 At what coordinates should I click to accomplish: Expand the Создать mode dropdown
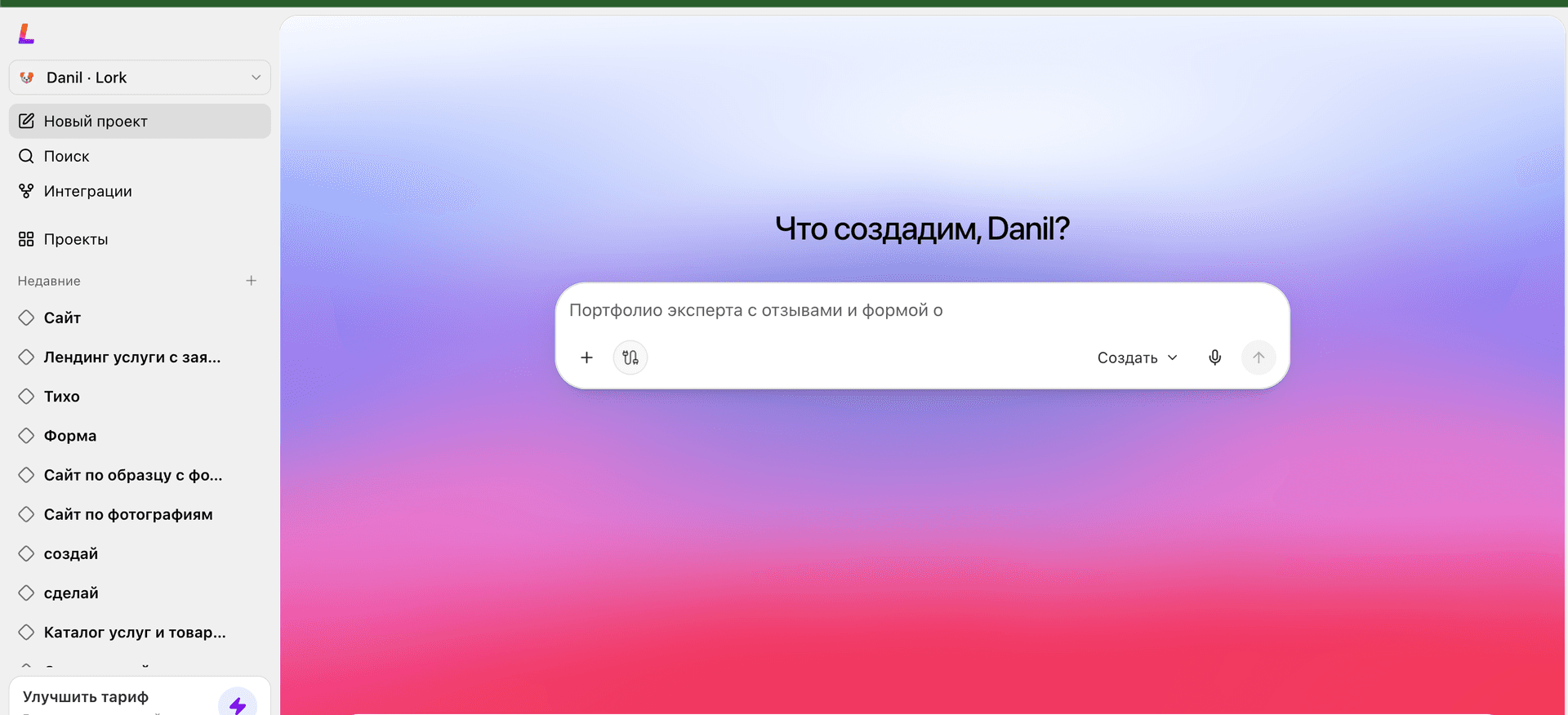coord(1138,357)
